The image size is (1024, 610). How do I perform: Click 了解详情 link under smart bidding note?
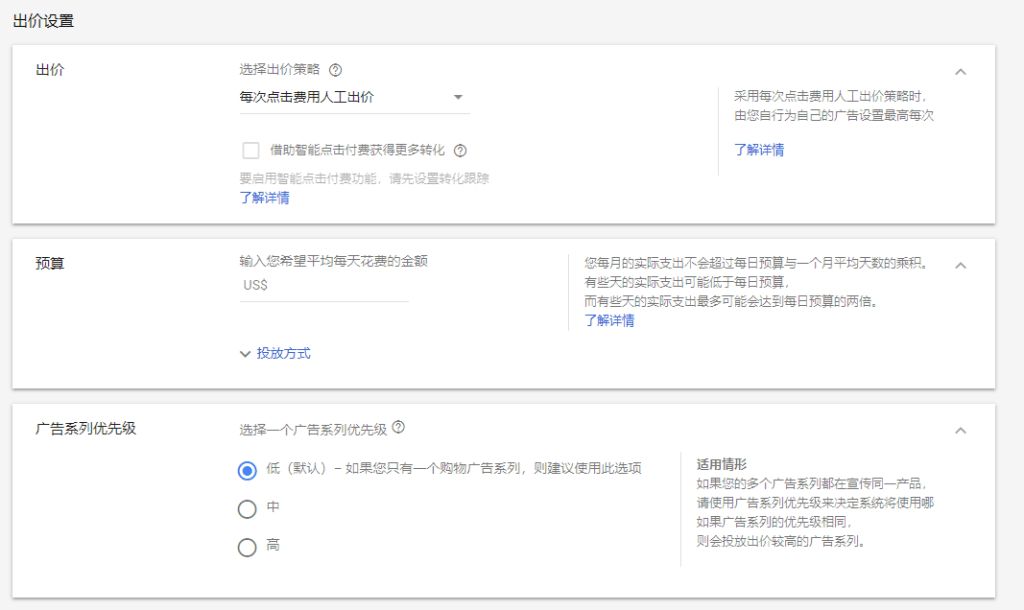264,198
